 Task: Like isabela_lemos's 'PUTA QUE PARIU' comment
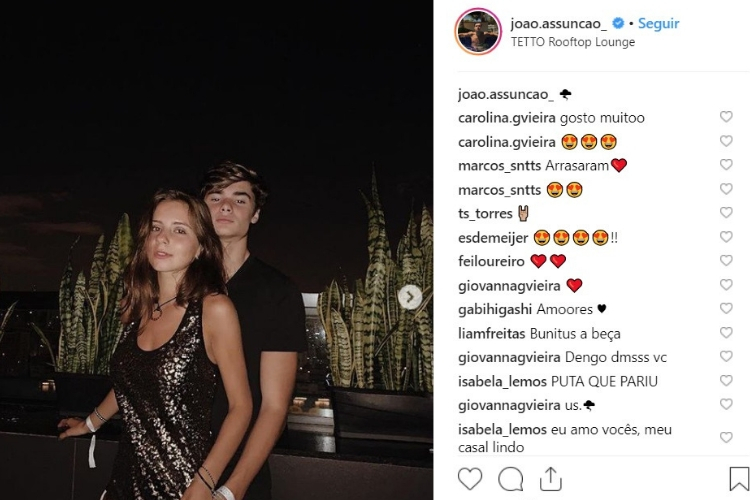(x=726, y=381)
